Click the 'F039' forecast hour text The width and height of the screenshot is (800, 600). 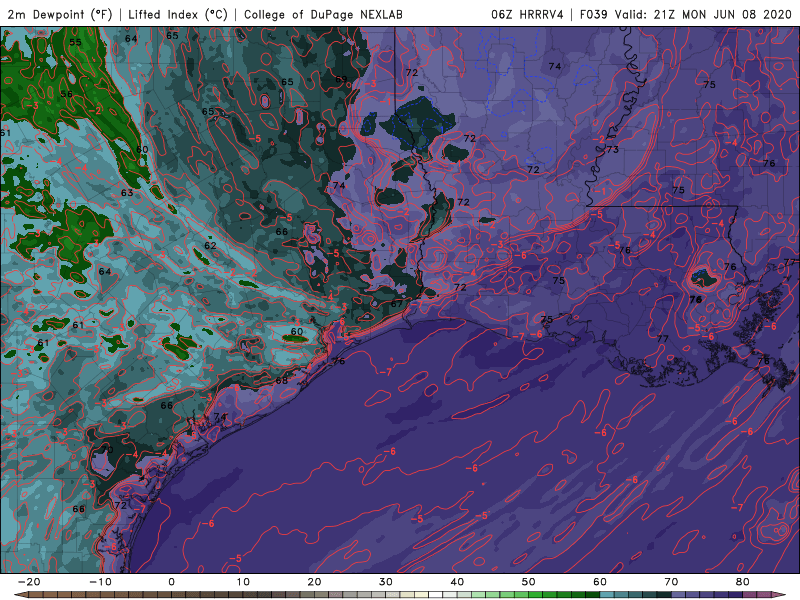pyautogui.click(x=593, y=14)
